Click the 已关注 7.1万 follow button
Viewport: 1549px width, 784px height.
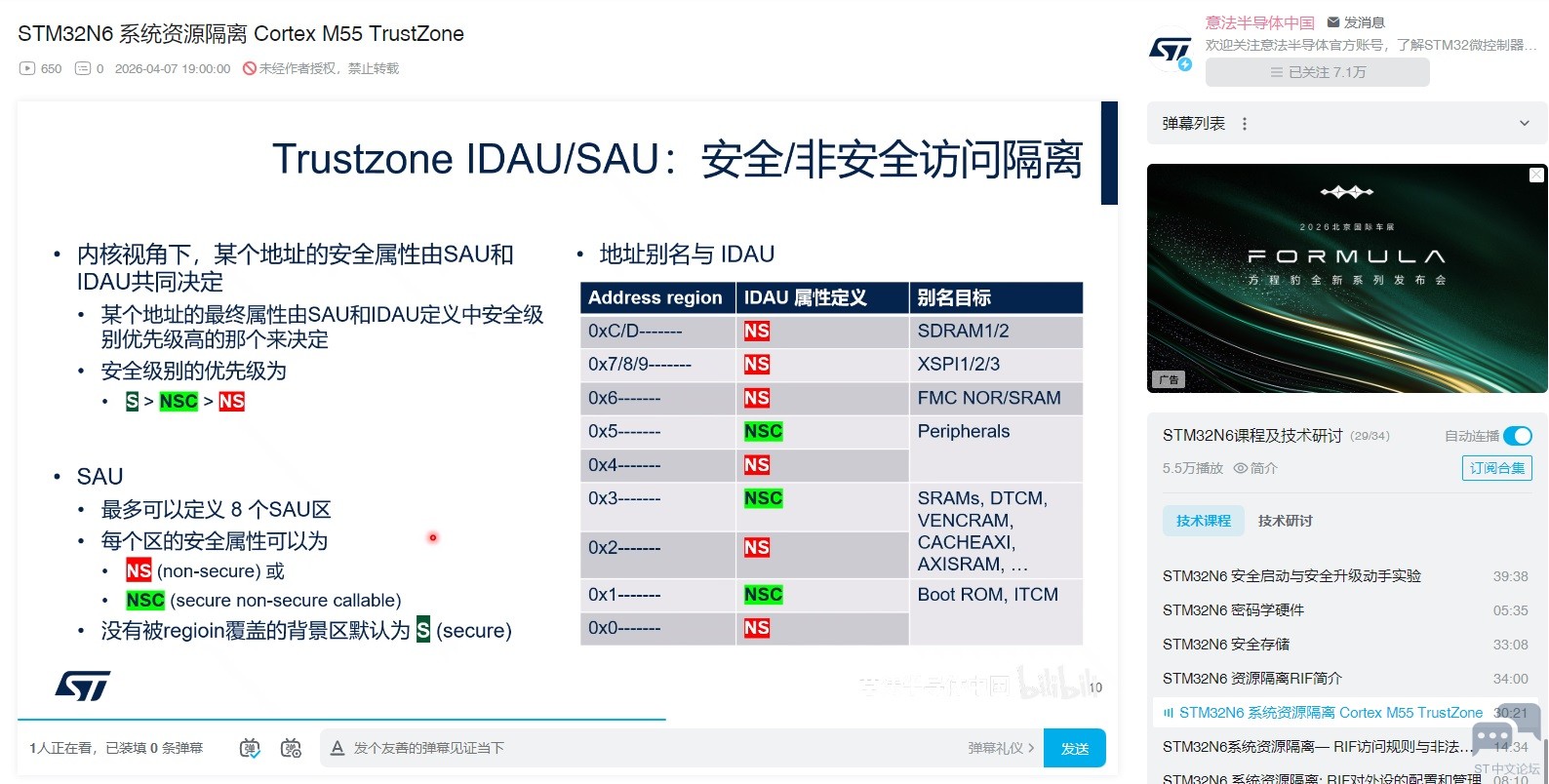(x=1318, y=72)
